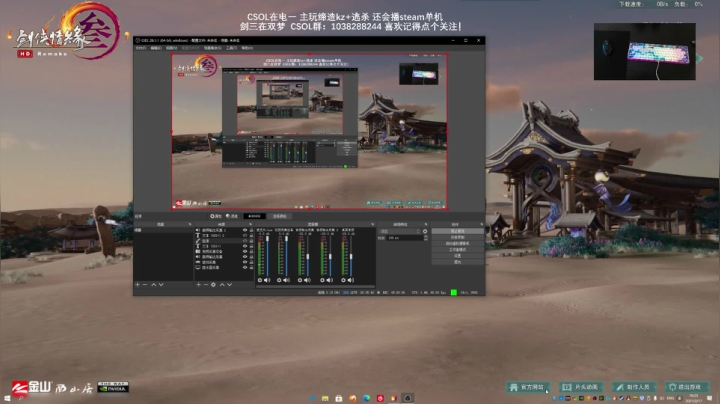Open File Explorer from the taskbar

click(325, 398)
